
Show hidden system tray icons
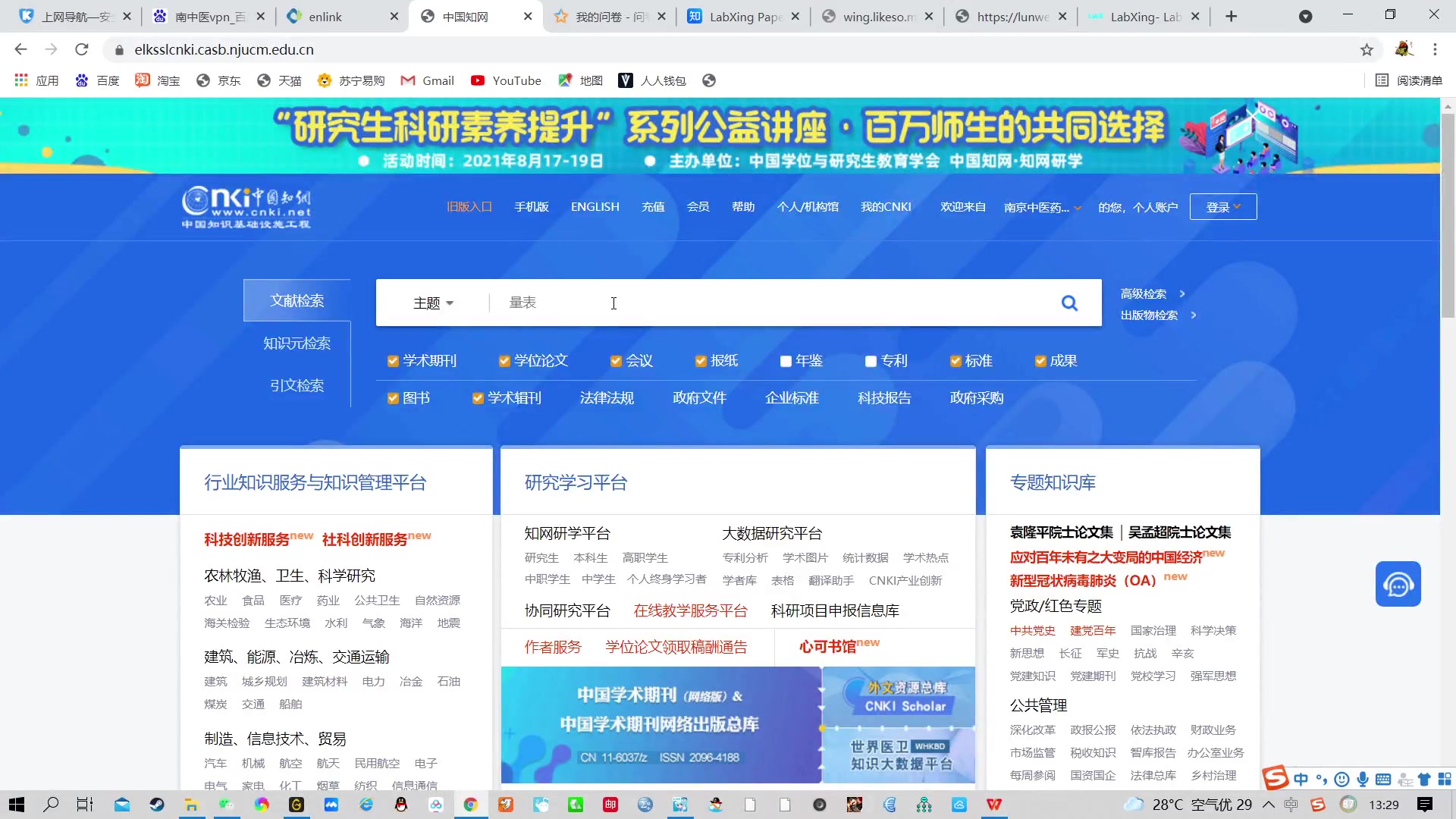tap(1269, 805)
